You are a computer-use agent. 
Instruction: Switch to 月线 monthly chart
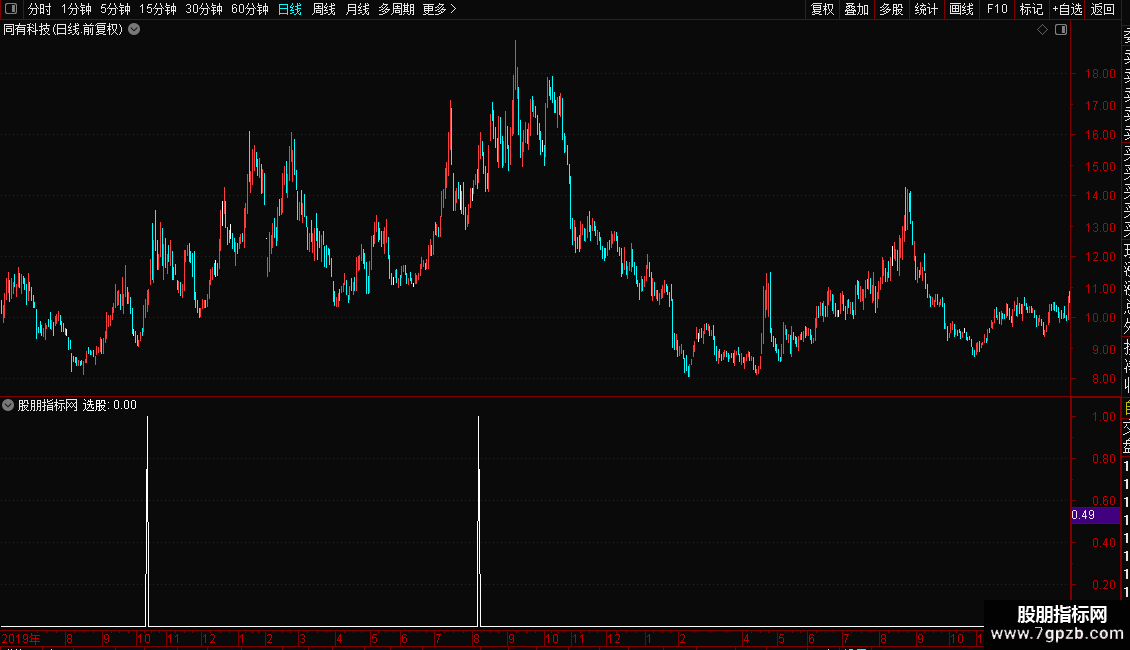click(357, 9)
